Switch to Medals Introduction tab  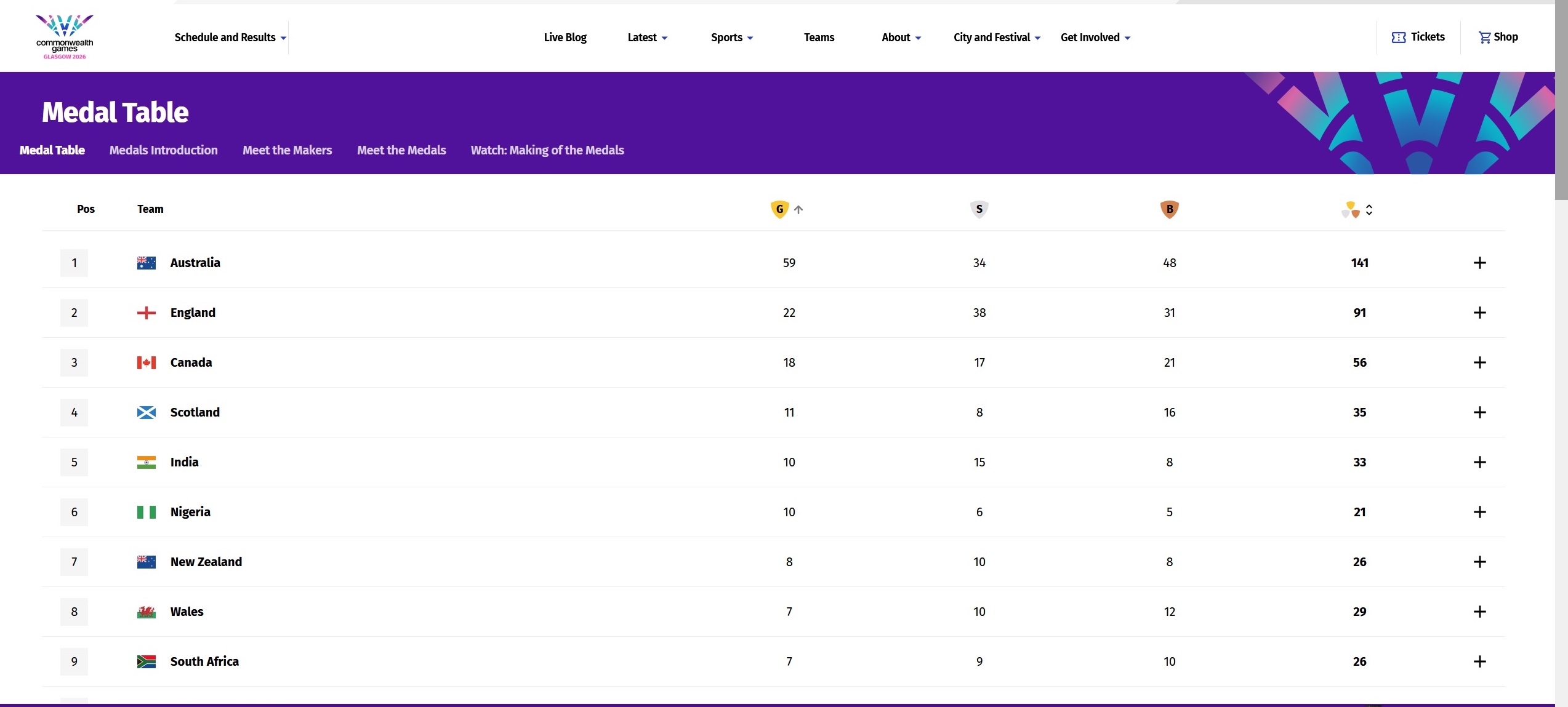(164, 150)
